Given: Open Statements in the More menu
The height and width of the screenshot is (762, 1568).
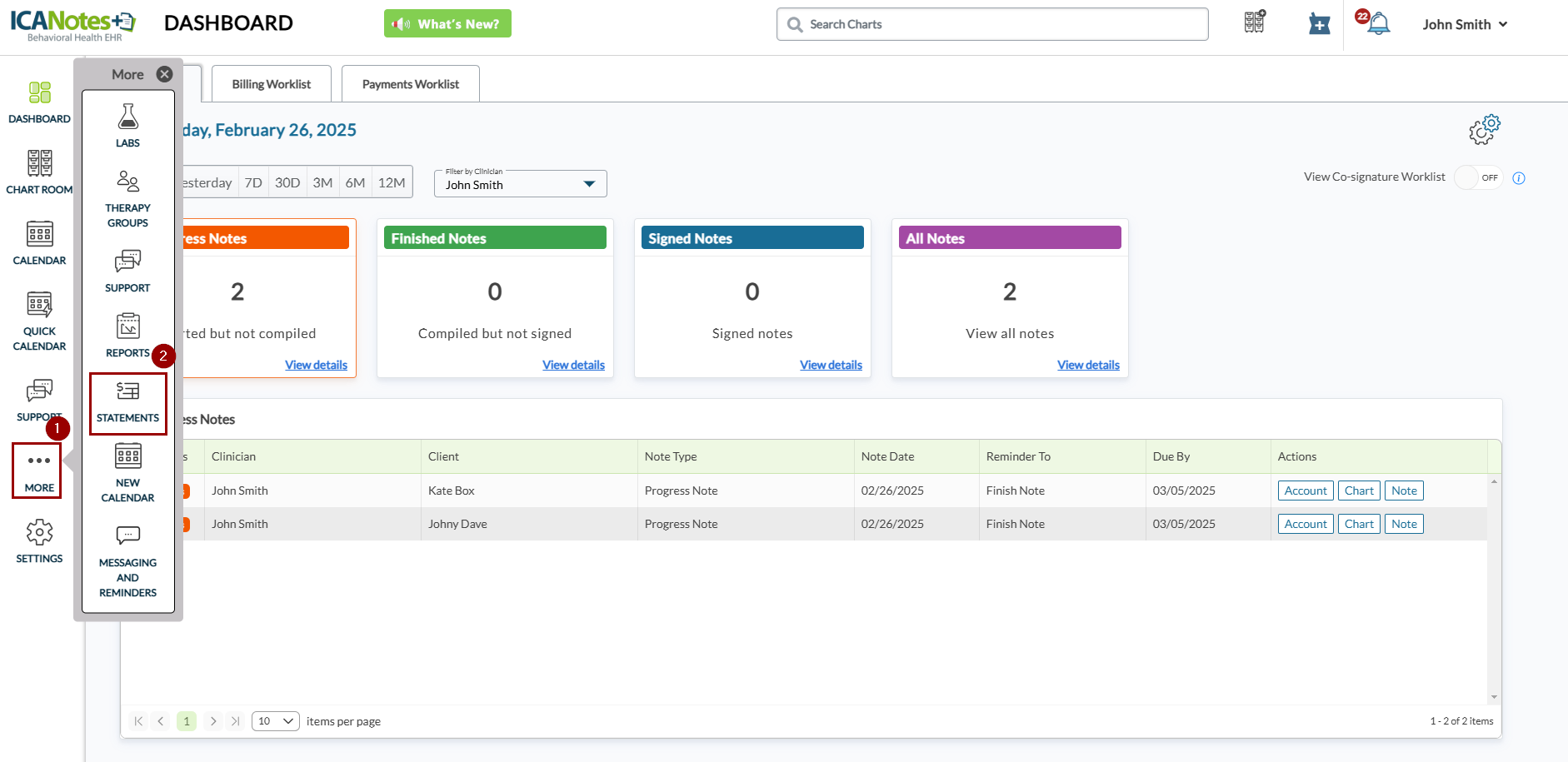Looking at the screenshot, I should pos(127,402).
